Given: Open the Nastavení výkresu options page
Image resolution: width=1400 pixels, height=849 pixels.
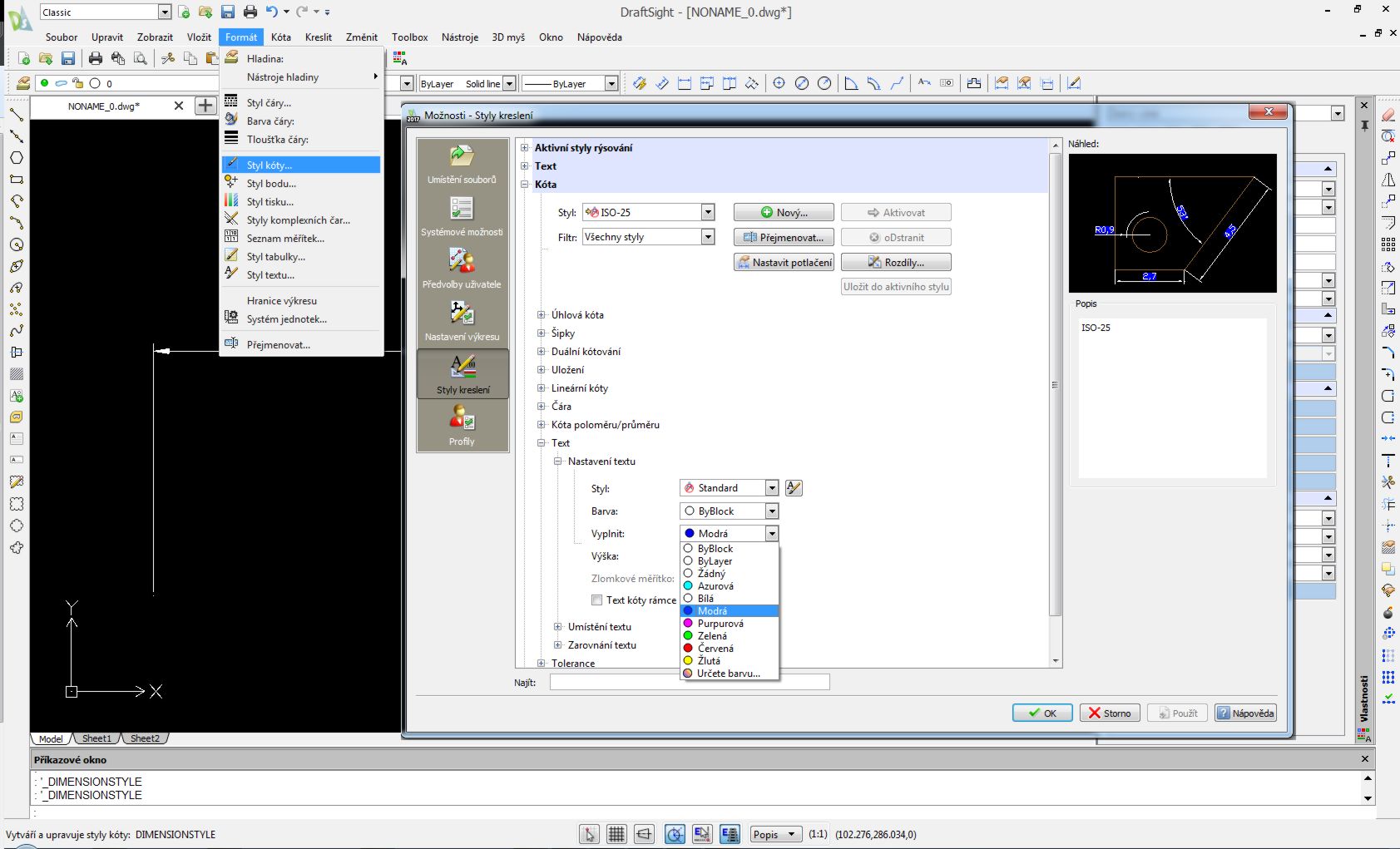Looking at the screenshot, I should pos(463,321).
